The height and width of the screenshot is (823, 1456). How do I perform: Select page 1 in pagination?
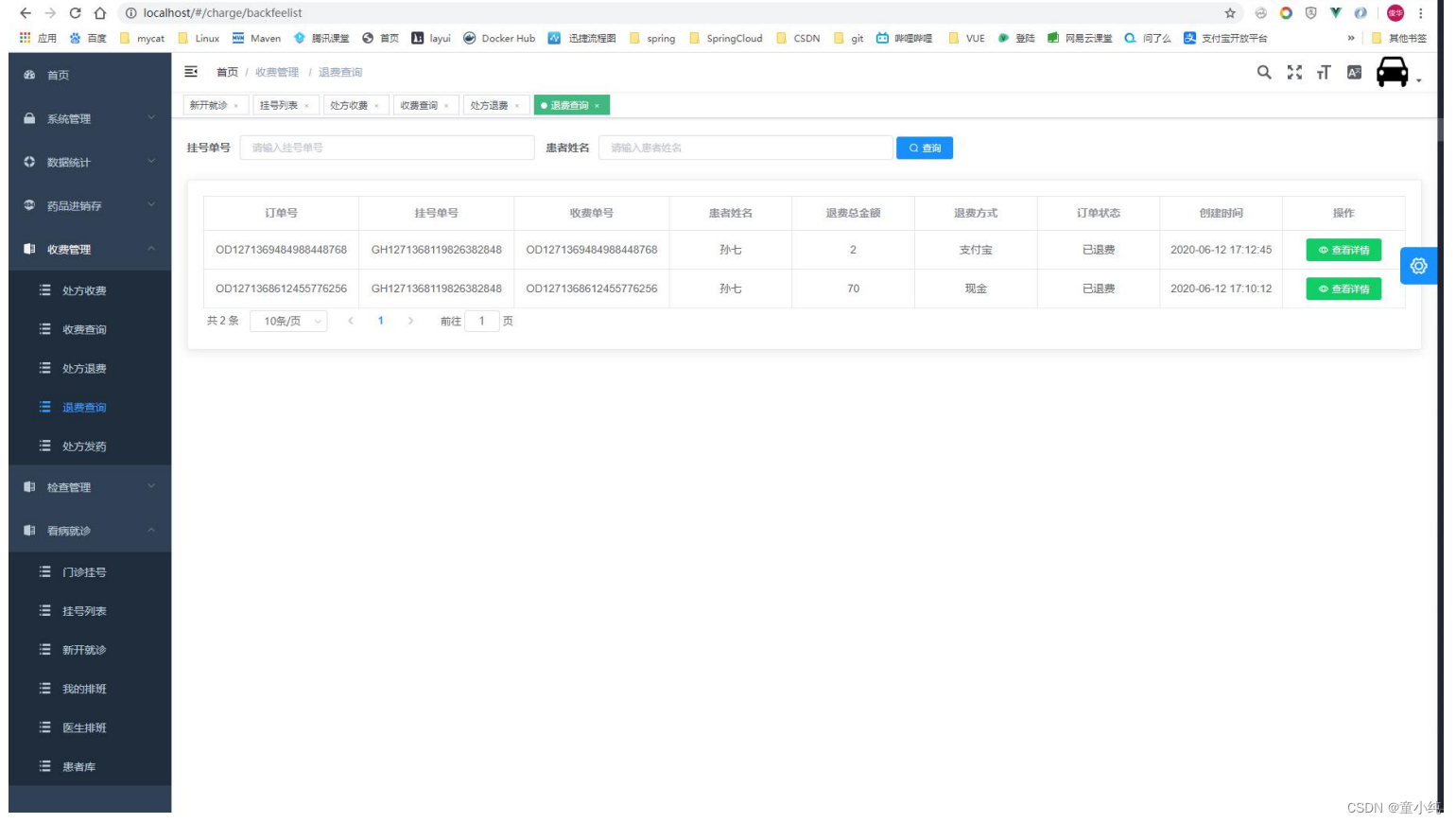click(381, 321)
